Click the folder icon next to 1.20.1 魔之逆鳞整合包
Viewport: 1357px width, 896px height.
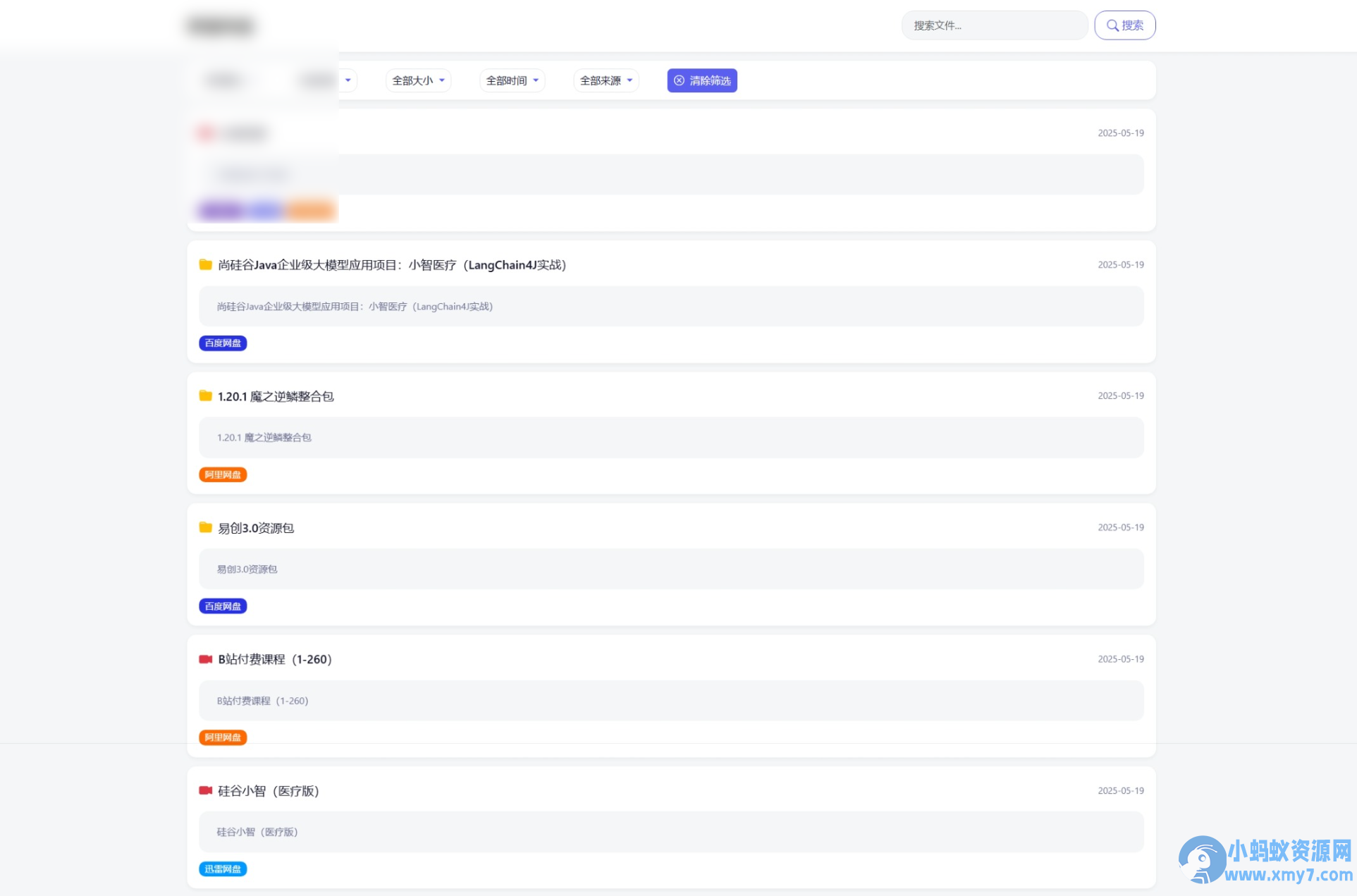(205, 396)
